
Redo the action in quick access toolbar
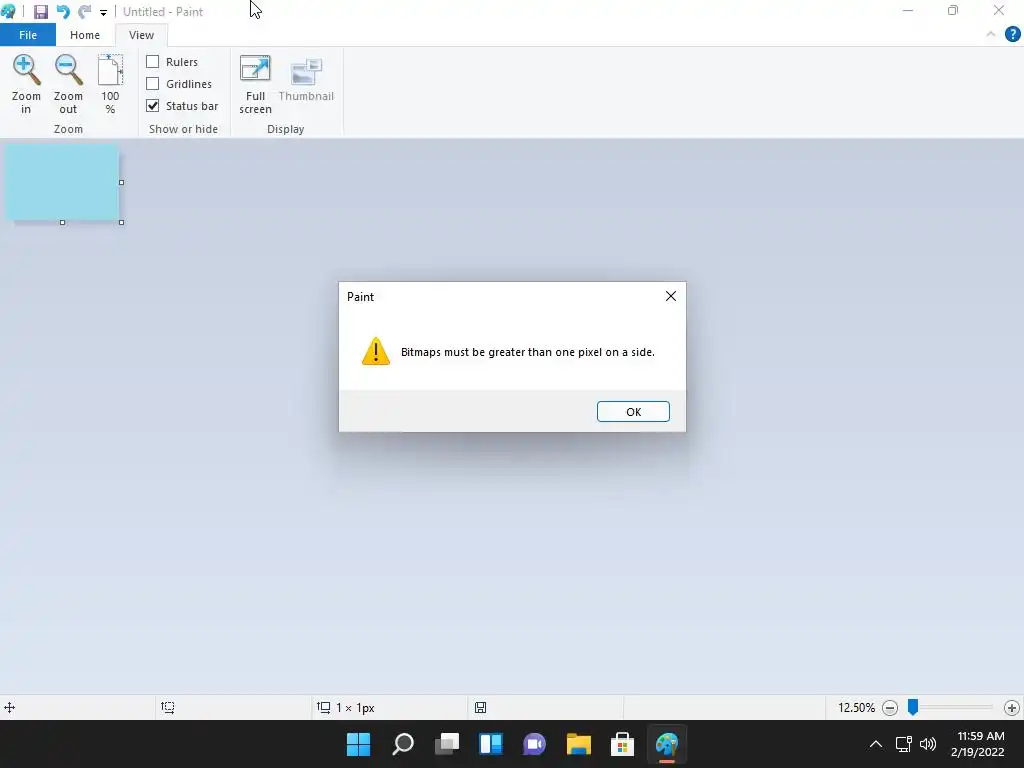click(x=84, y=12)
